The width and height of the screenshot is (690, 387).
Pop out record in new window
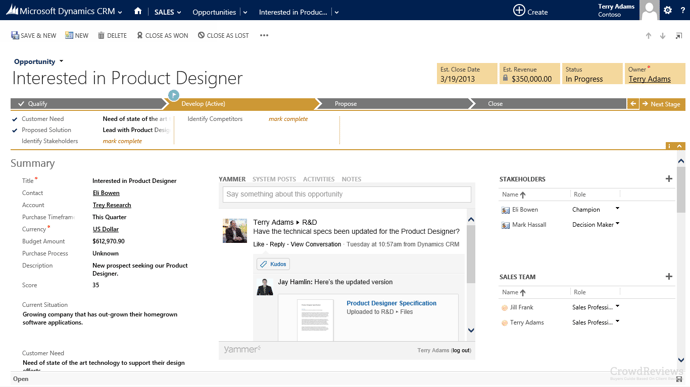click(x=679, y=36)
